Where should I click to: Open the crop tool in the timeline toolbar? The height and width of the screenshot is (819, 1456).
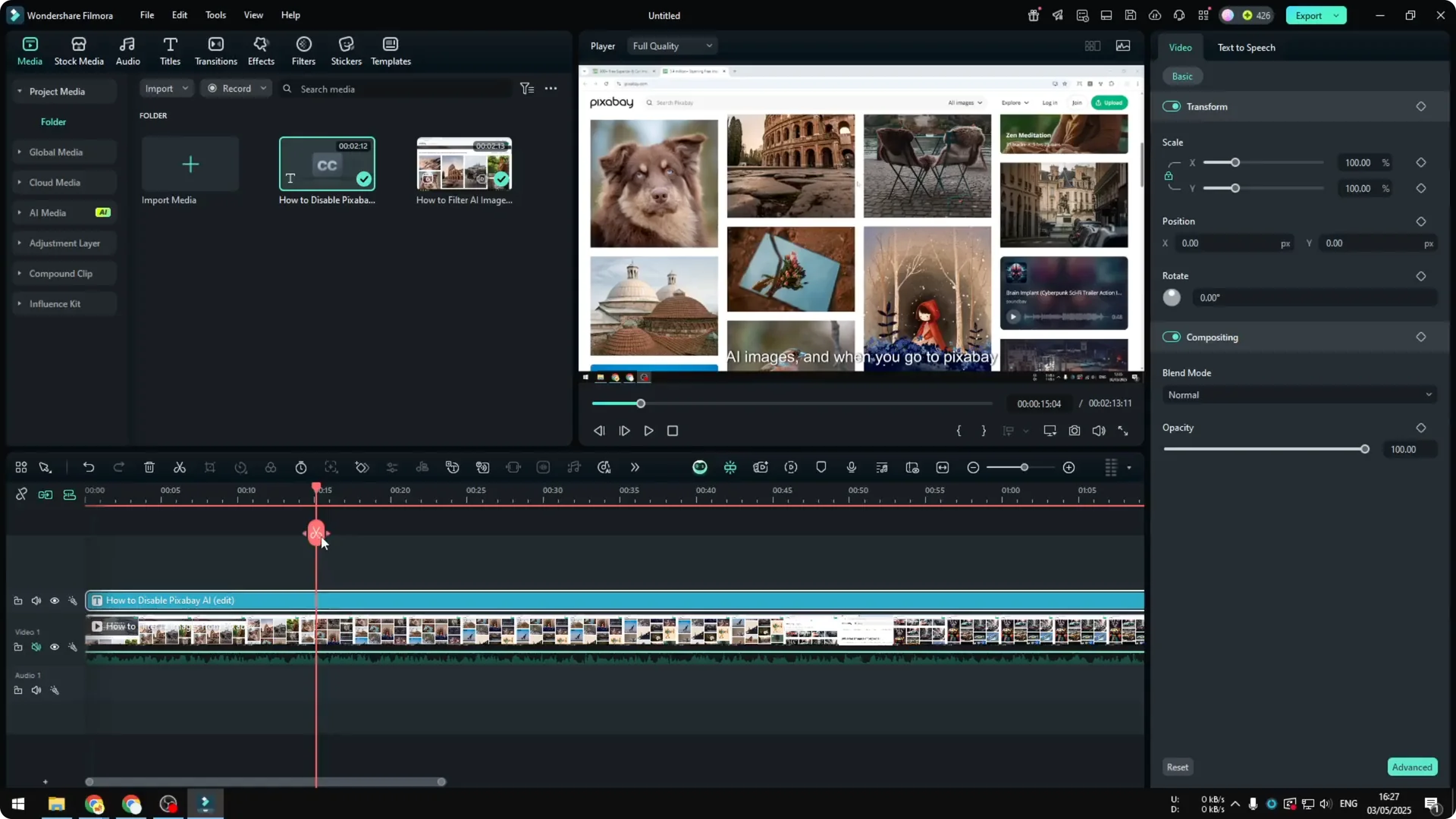click(x=210, y=467)
